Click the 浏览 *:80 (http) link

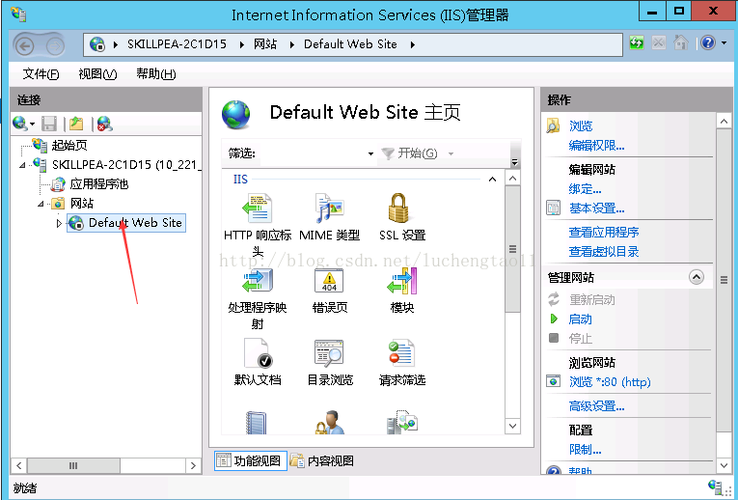coord(610,381)
